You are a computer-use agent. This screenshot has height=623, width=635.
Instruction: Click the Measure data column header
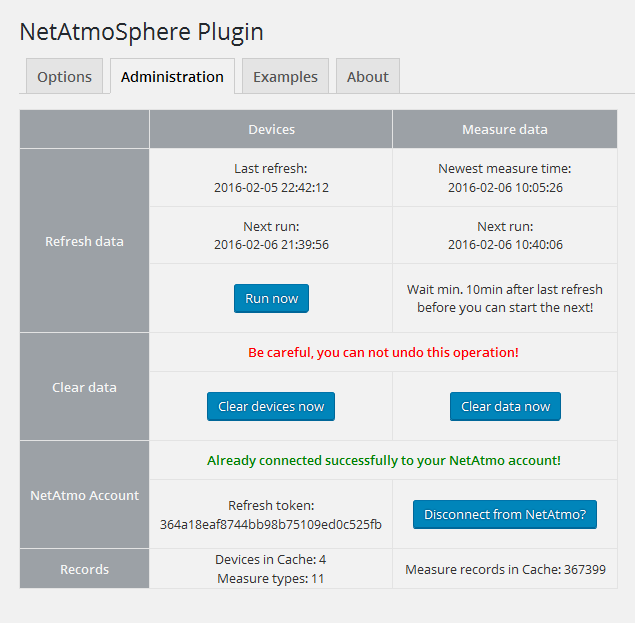tap(505, 129)
